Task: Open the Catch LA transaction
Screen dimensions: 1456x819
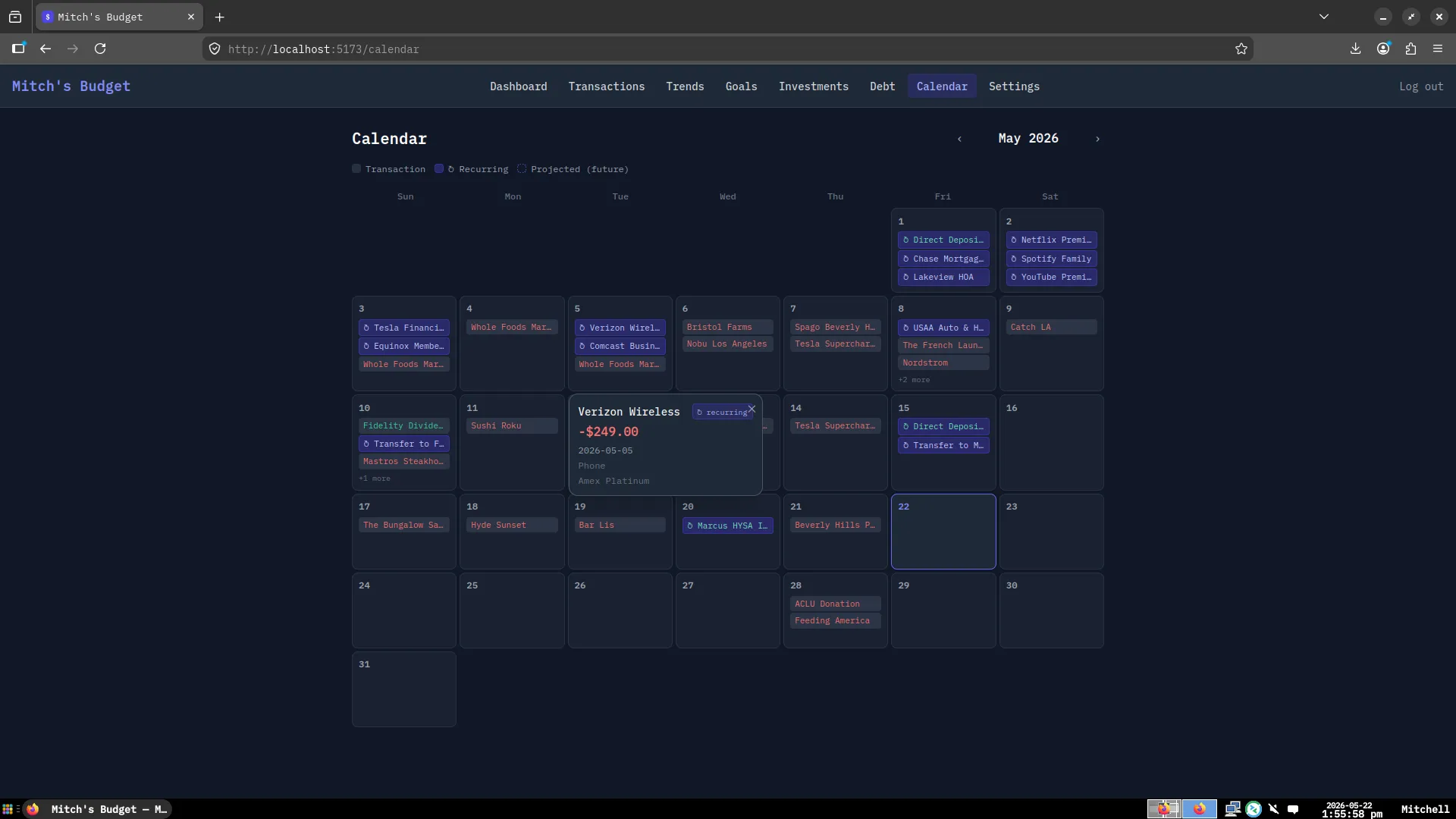Action: [1051, 327]
